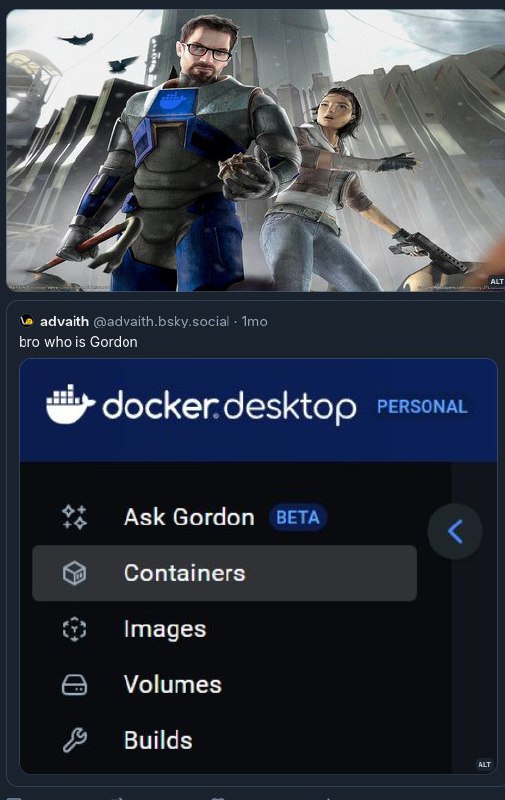Image resolution: width=505 pixels, height=800 pixels.
Task: Show ALT text on Half-Life image
Action: [x=496, y=282]
